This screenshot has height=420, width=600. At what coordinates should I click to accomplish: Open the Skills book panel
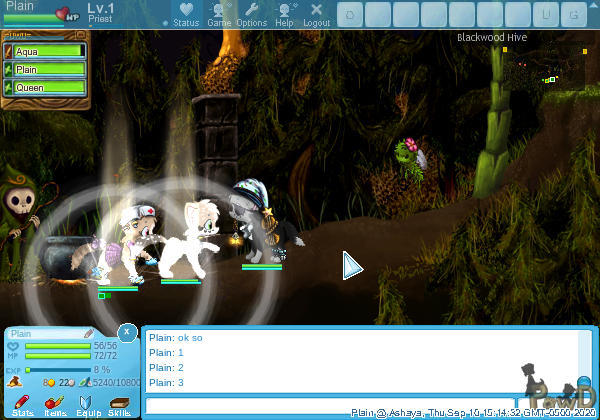(x=119, y=404)
